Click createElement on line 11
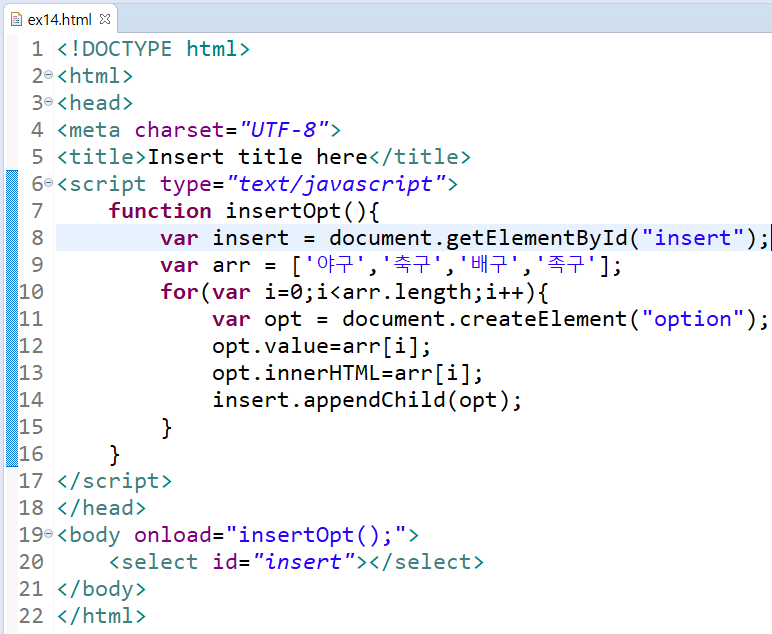Viewport: 772px width, 634px height. click(543, 319)
